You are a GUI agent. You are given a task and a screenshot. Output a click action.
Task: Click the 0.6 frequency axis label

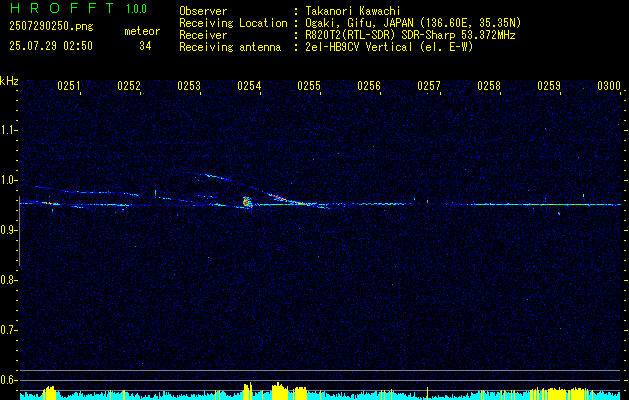pos(8,380)
